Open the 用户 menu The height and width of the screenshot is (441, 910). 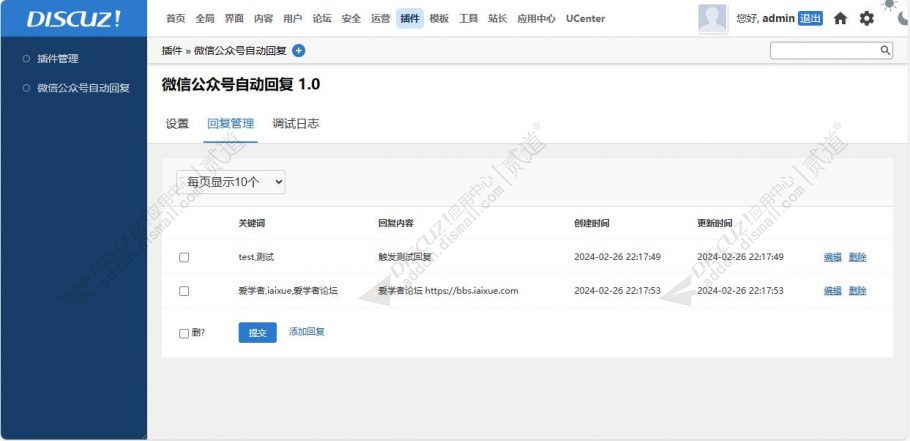pyautogui.click(x=292, y=19)
